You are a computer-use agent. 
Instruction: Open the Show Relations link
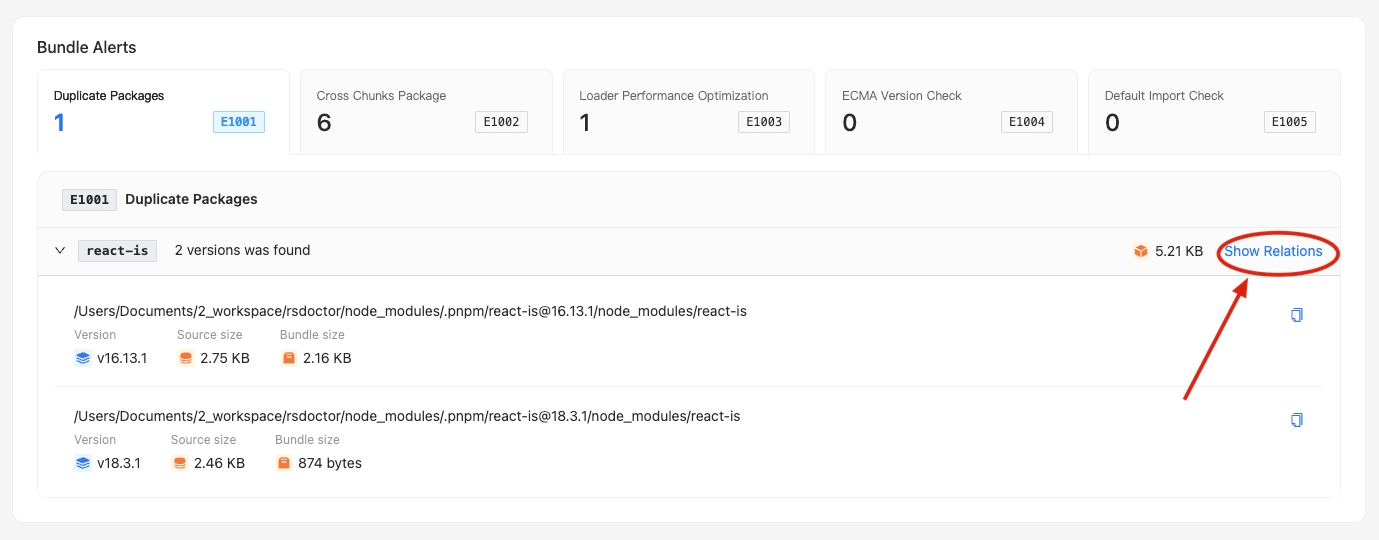click(x=1273, y=251)
